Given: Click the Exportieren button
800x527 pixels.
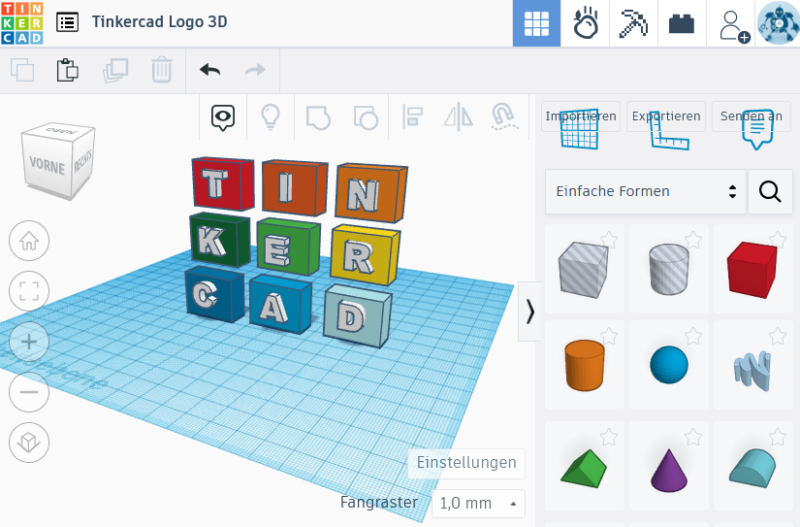Looking at the screenshot, I should pos(666,116).
